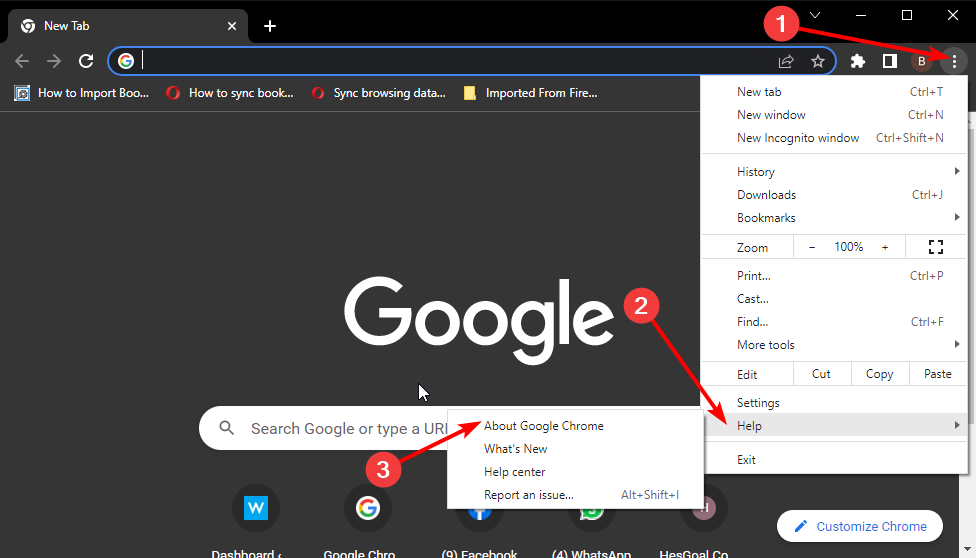Decrease zoom with minus button
Image resolution: width=976 pixels, height=558 pixels.
812,247
